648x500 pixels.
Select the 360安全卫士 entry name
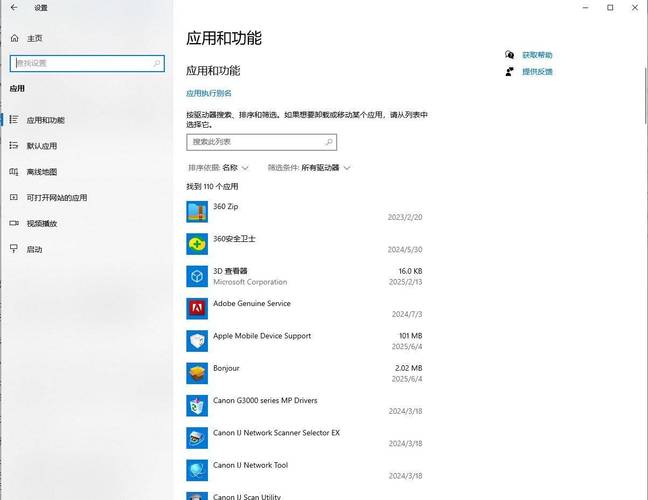click(234, 238)
